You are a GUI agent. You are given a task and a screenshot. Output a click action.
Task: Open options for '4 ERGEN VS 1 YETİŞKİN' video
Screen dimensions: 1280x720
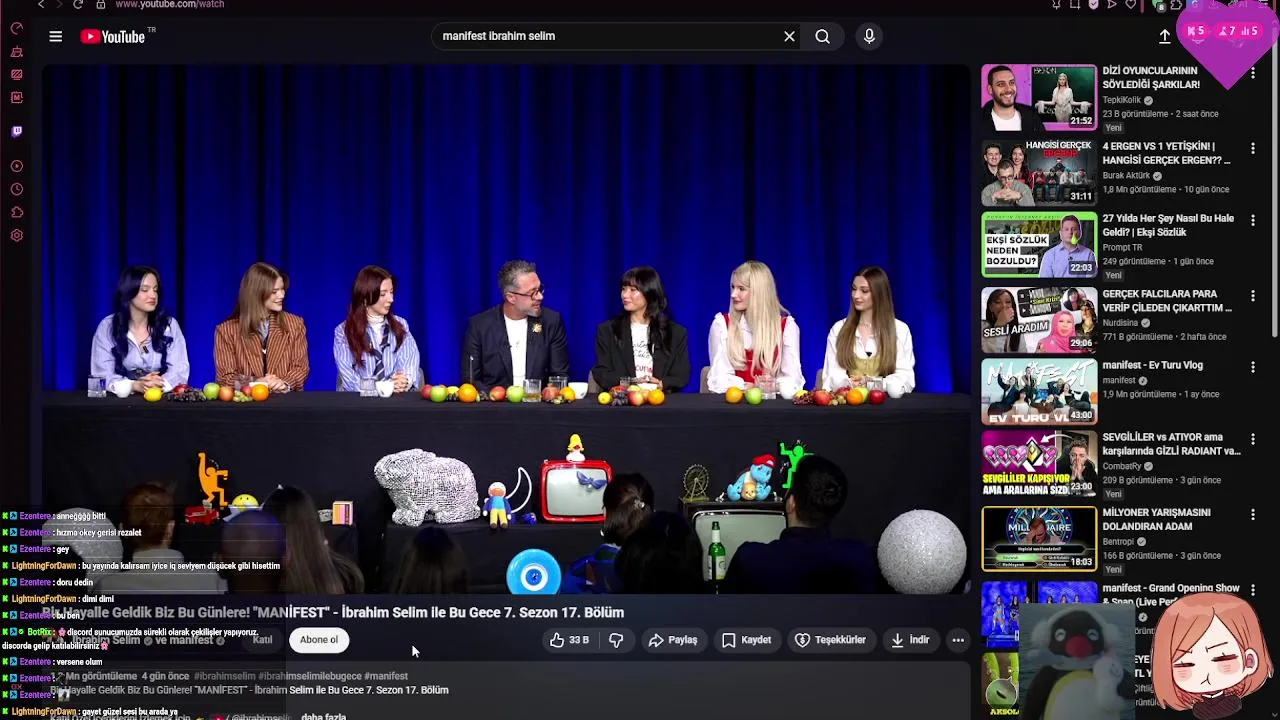[1252, 148]
